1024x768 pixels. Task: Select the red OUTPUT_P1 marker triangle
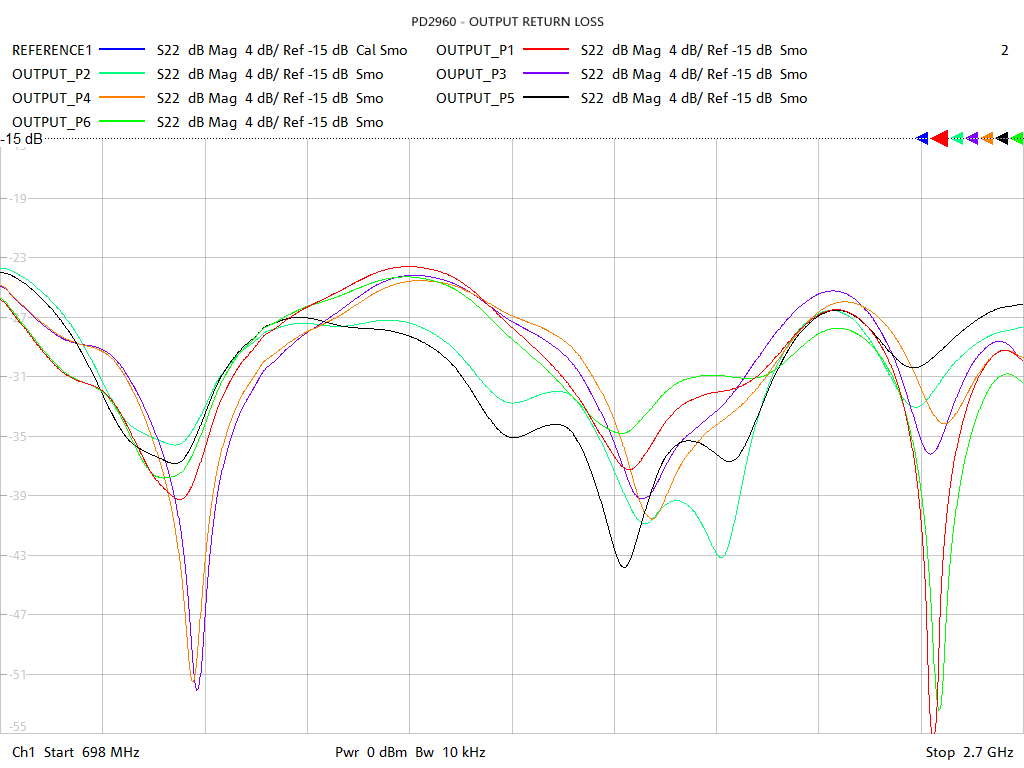click(x=939, y=138)
